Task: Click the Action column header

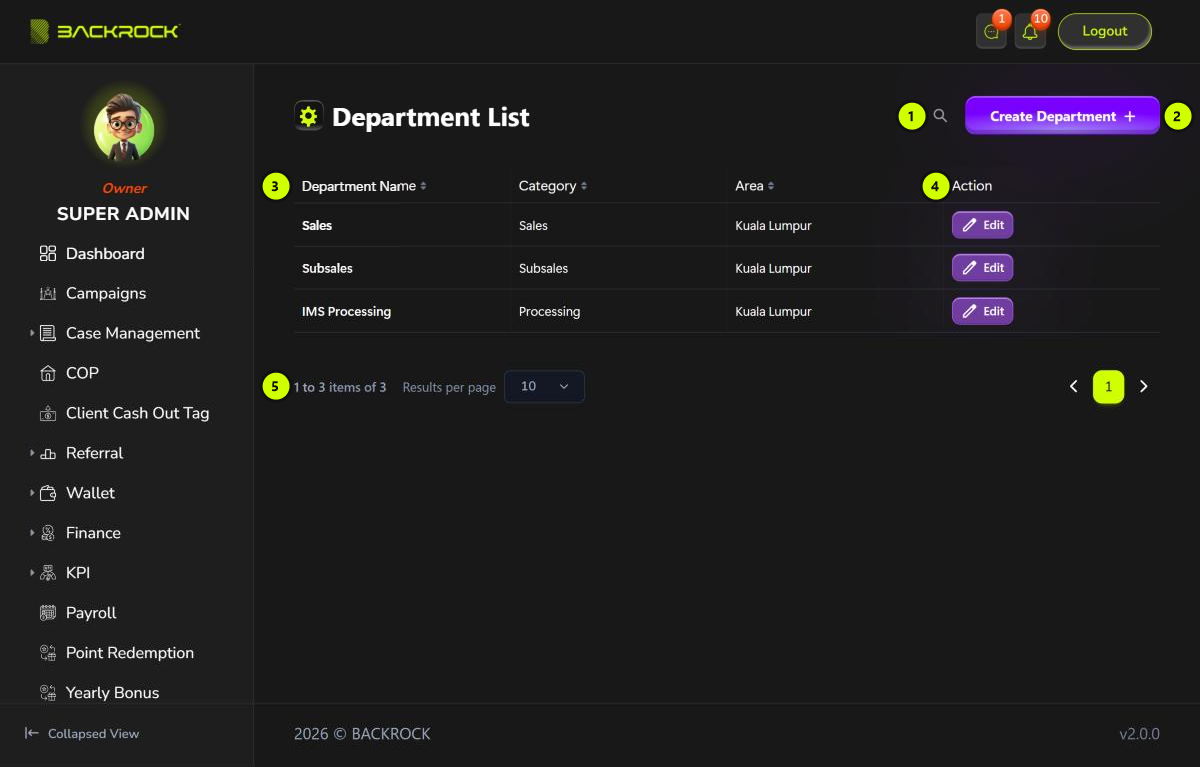Action: point(972,186)
